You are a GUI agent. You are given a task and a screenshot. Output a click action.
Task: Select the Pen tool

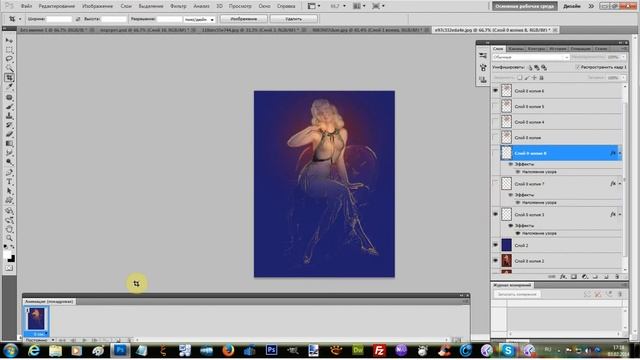(x=9, y=172)
